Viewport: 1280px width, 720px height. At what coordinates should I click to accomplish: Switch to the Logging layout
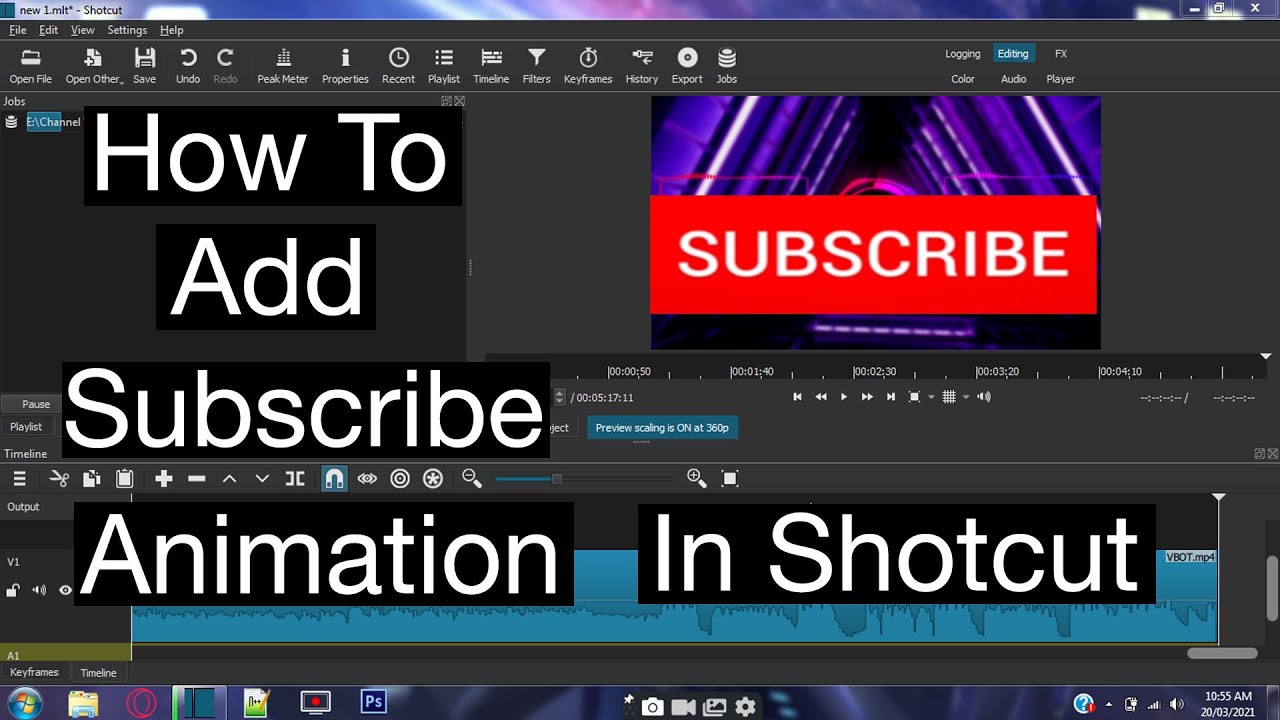(x=963, y=54)
